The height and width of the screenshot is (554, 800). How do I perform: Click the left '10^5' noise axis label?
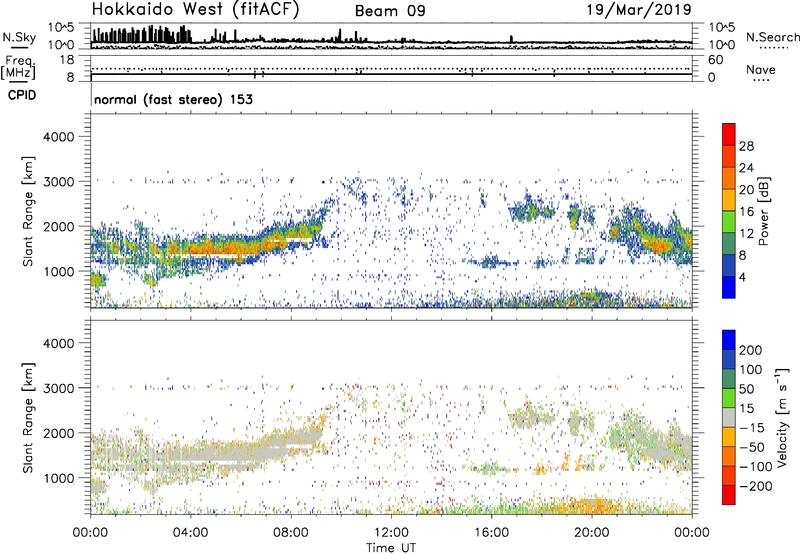61,27
